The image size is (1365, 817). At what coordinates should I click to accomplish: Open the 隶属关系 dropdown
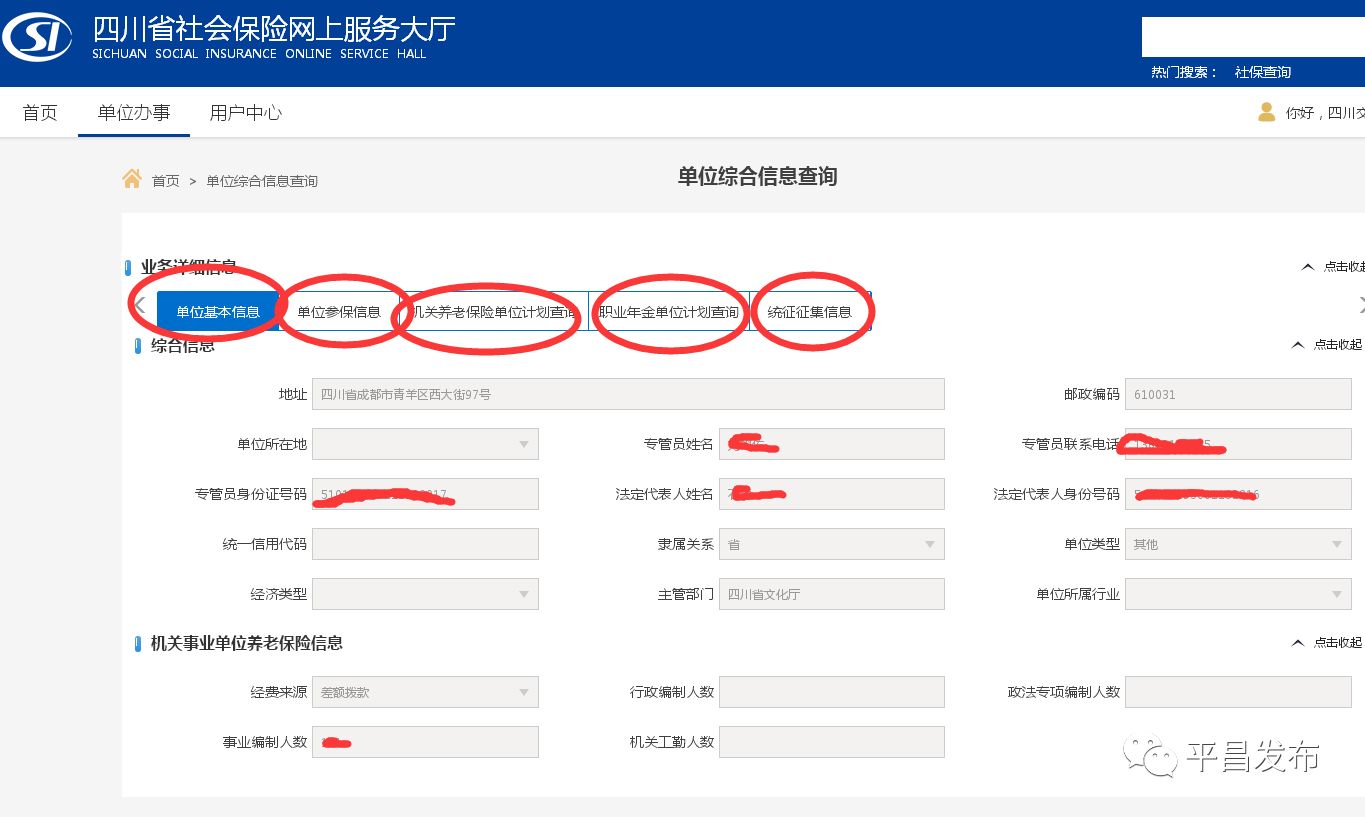(831, 544)
